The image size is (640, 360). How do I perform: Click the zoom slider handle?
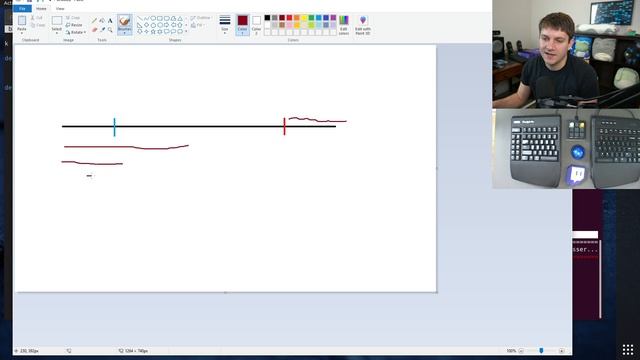point(541,351)
